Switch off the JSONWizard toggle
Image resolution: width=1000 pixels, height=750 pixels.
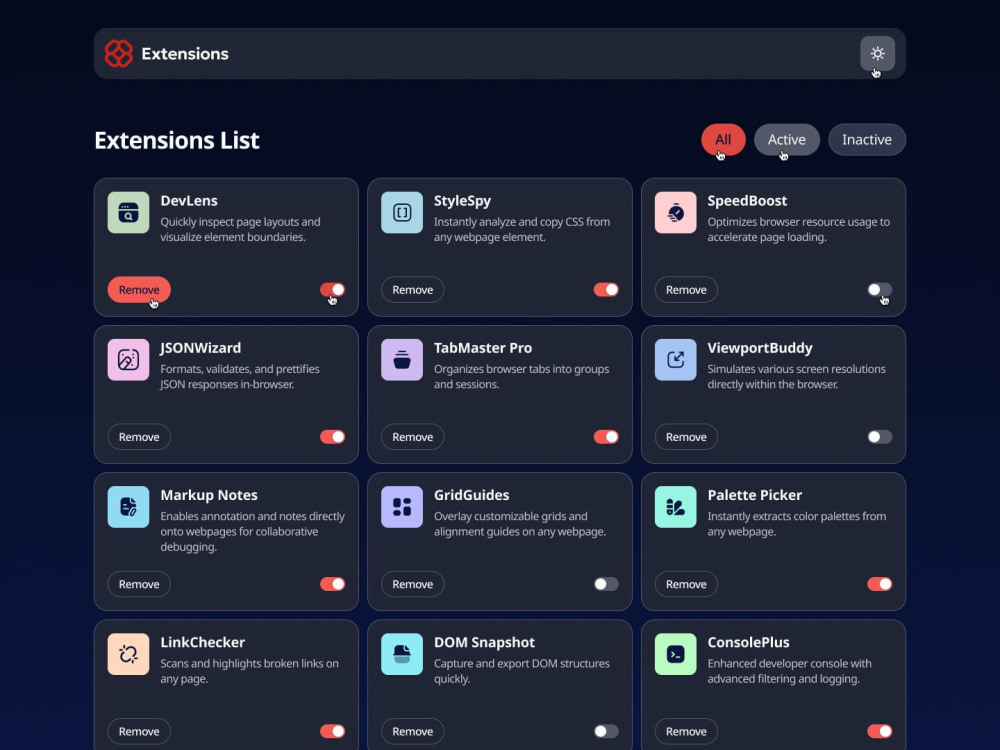332,437
